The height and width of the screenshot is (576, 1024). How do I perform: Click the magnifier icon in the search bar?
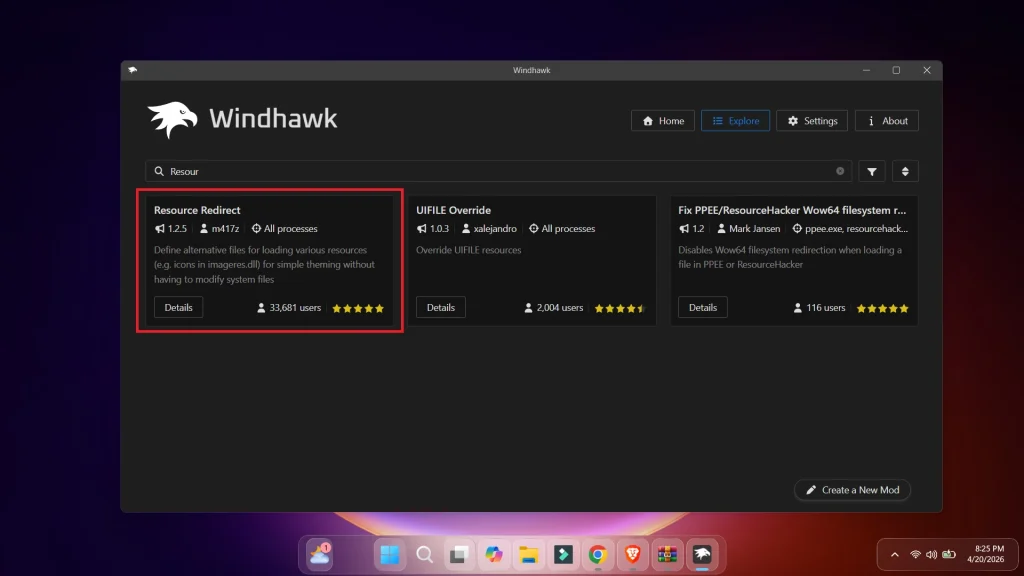pyautogui.click(x=159, y=171)
